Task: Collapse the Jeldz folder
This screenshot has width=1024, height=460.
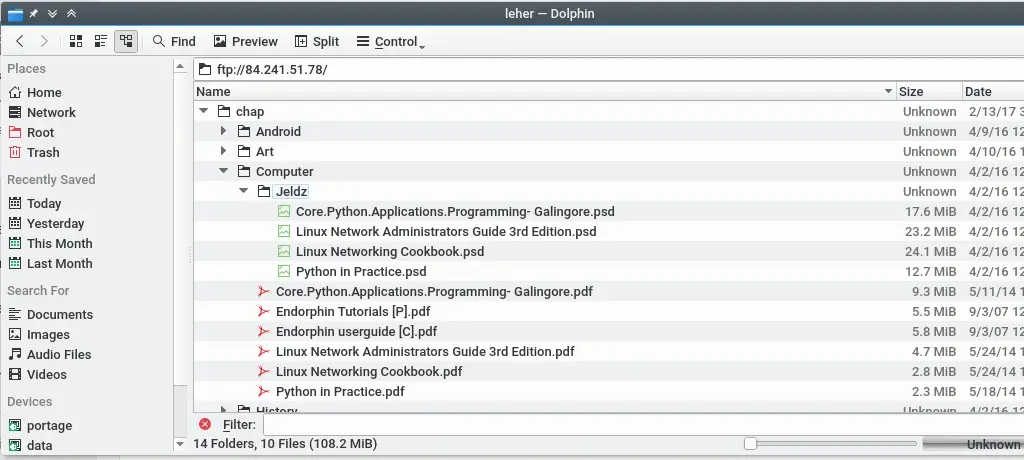Action: pyautogui.click(x=244, y=191)
